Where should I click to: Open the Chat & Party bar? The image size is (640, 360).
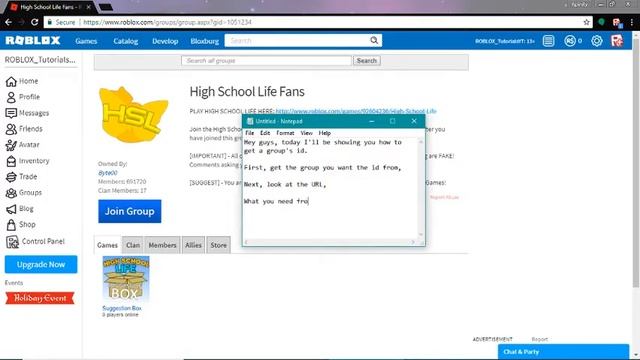coord(563,352)
